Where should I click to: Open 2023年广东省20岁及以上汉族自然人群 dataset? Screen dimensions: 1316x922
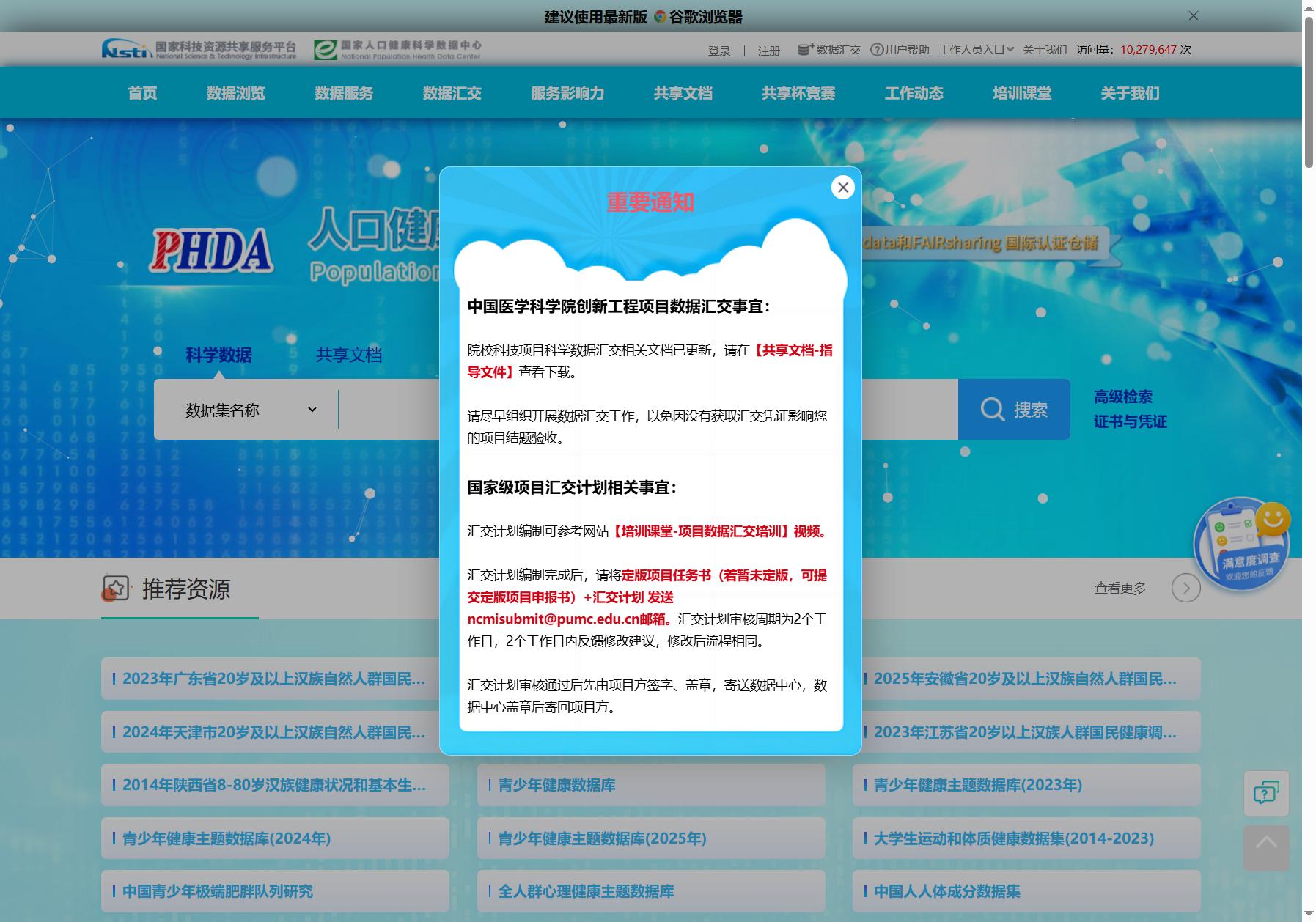pos(274,679)
